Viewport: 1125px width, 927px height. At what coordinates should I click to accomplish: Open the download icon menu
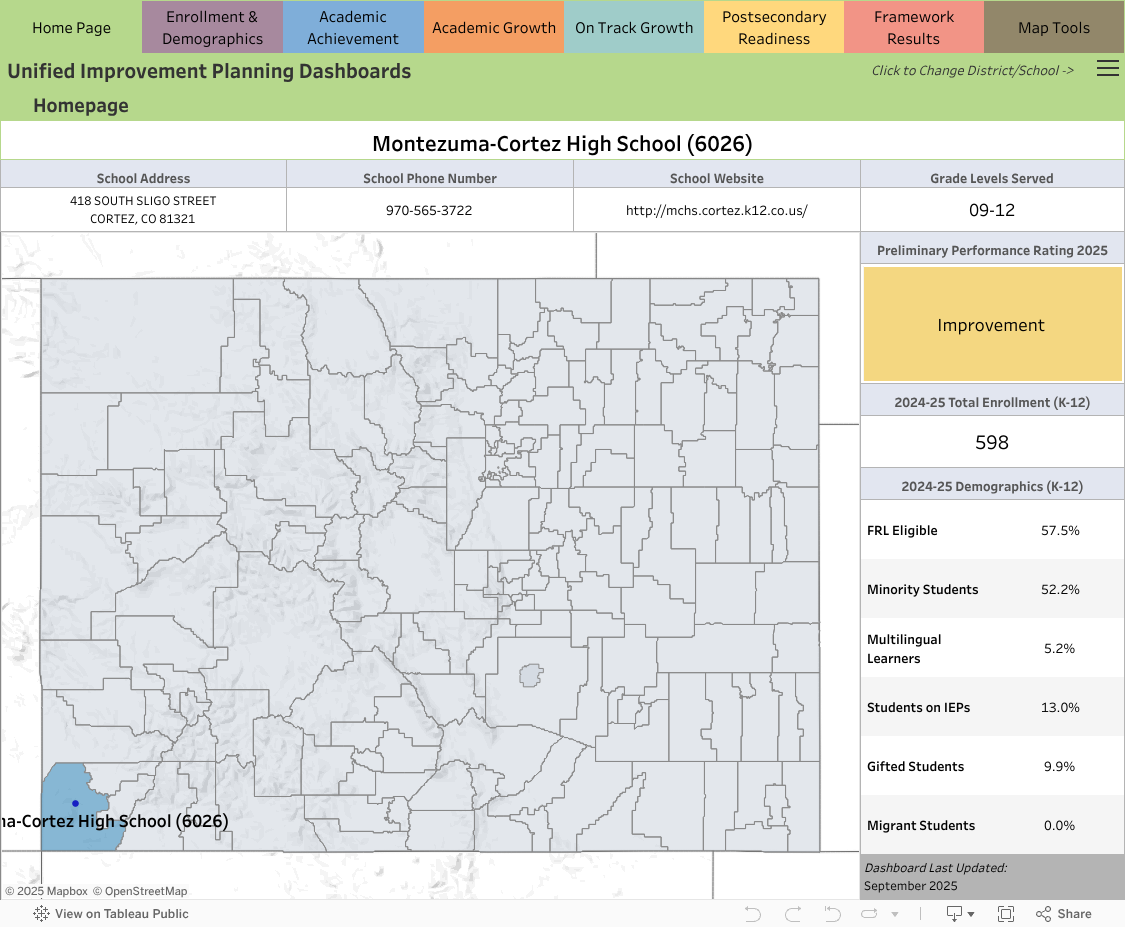pyautogui.click(x=954, y=913)
